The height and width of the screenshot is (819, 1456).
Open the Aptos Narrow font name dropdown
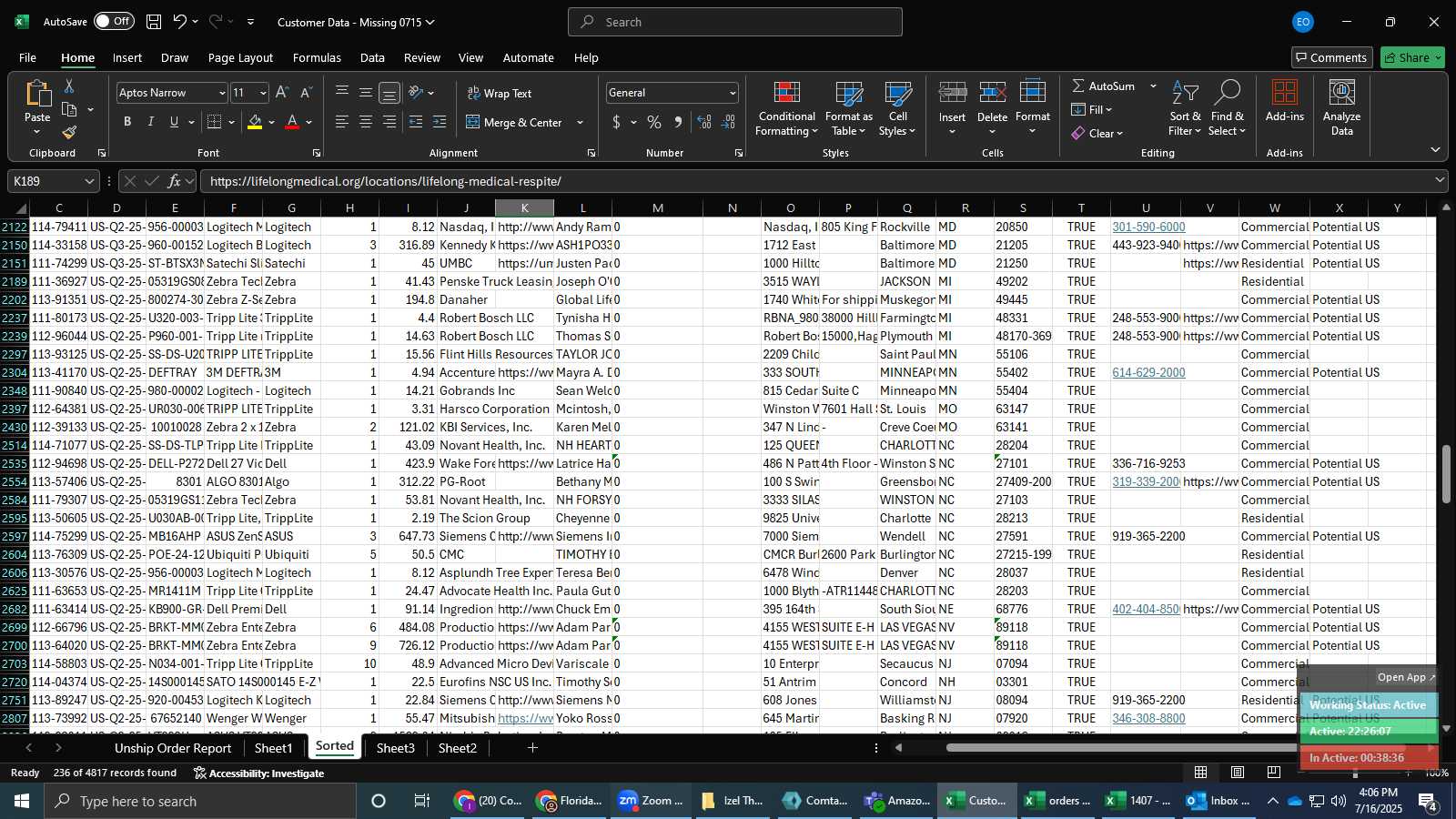pos(221,93)
